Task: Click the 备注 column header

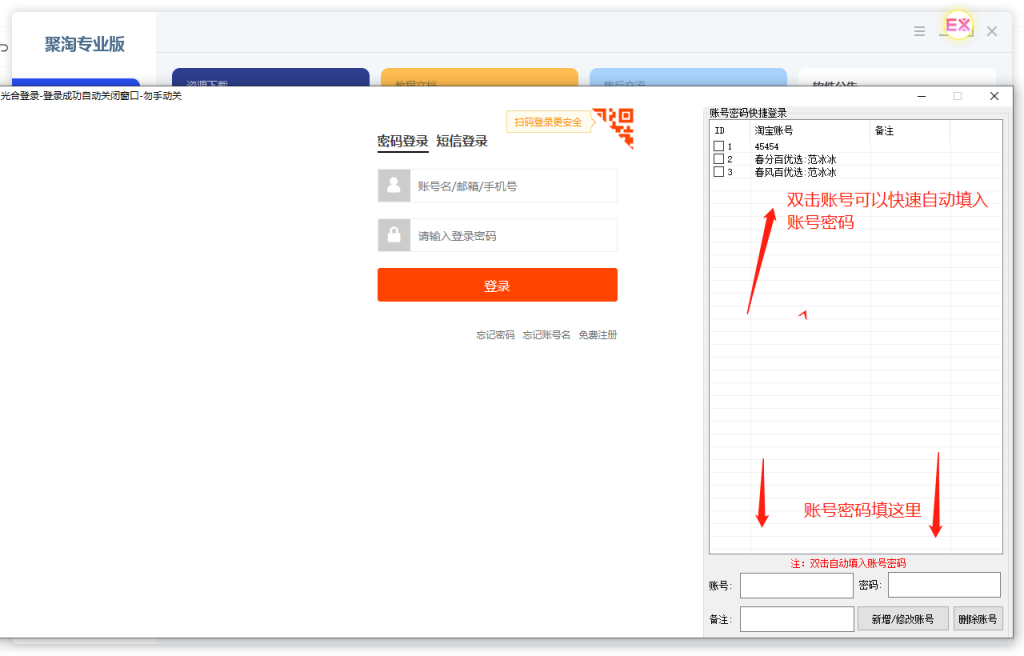Action: 910,131
